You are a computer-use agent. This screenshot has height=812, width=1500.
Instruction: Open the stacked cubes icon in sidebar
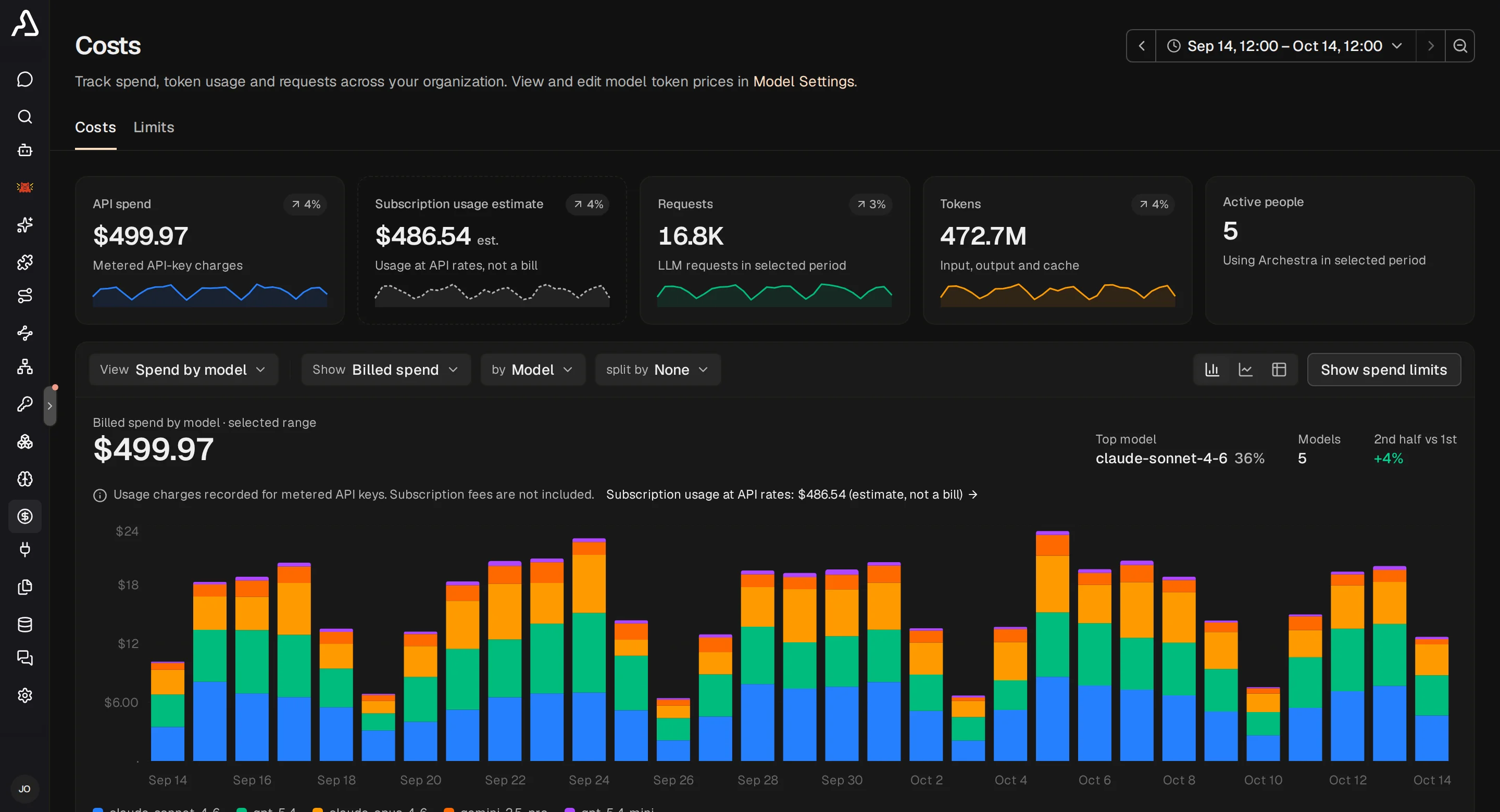click(x=24, y=441)
